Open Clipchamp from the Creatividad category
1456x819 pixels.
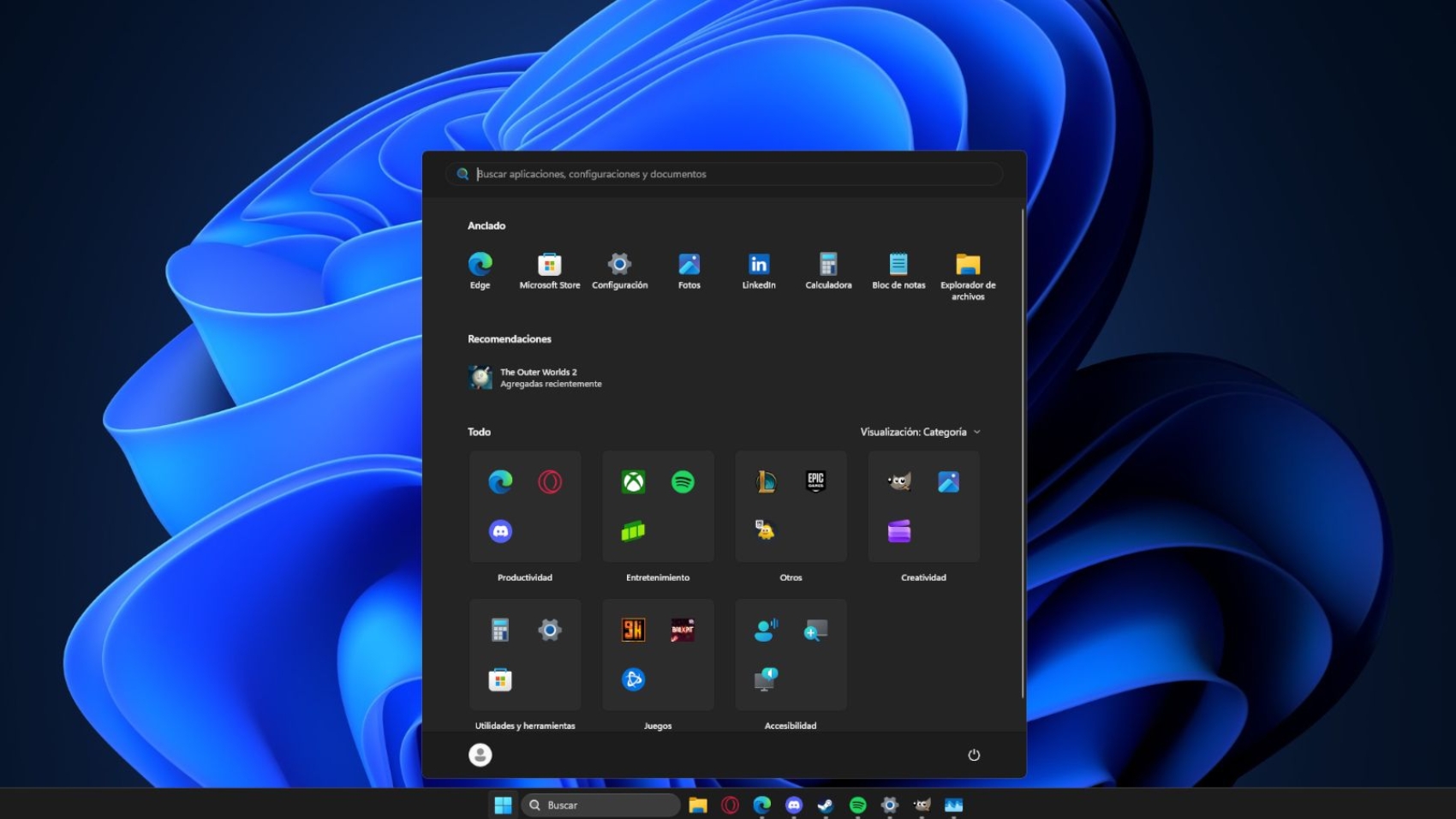[899, 531]
